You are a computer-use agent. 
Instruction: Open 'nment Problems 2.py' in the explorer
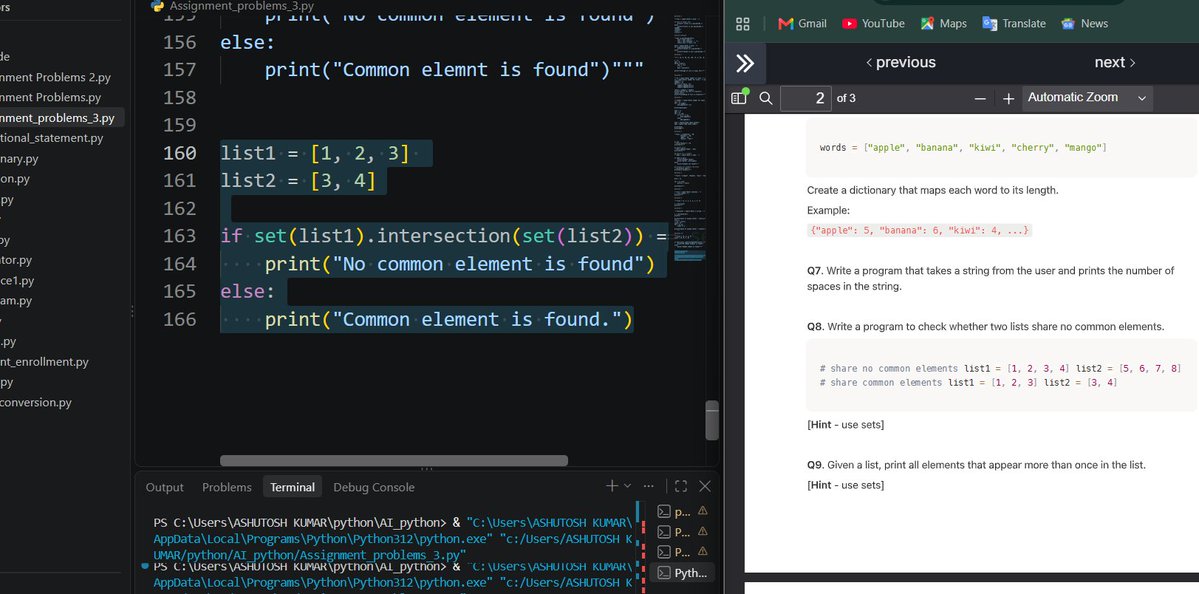click(56, 77)
